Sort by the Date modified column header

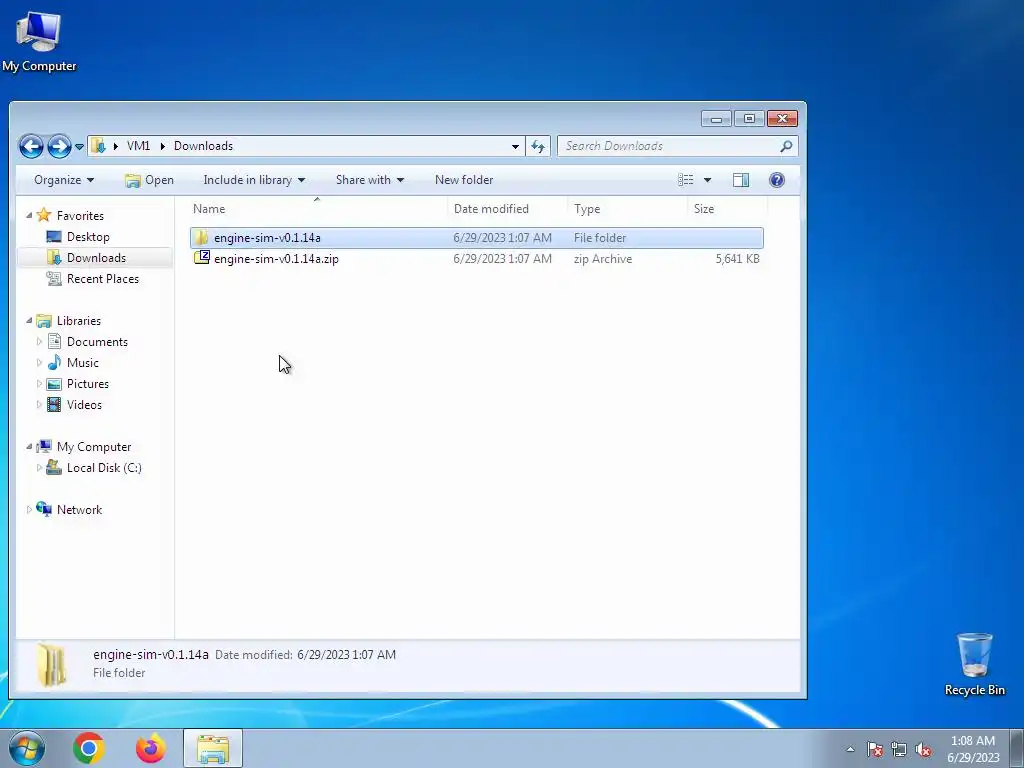(508, 209)
